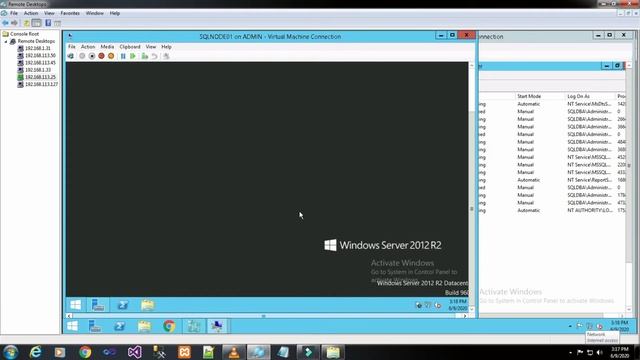Open Internet Explorer from local taskbar
Image resolution: width=640 pixels, height=360 pixels.
coord(36,352)
